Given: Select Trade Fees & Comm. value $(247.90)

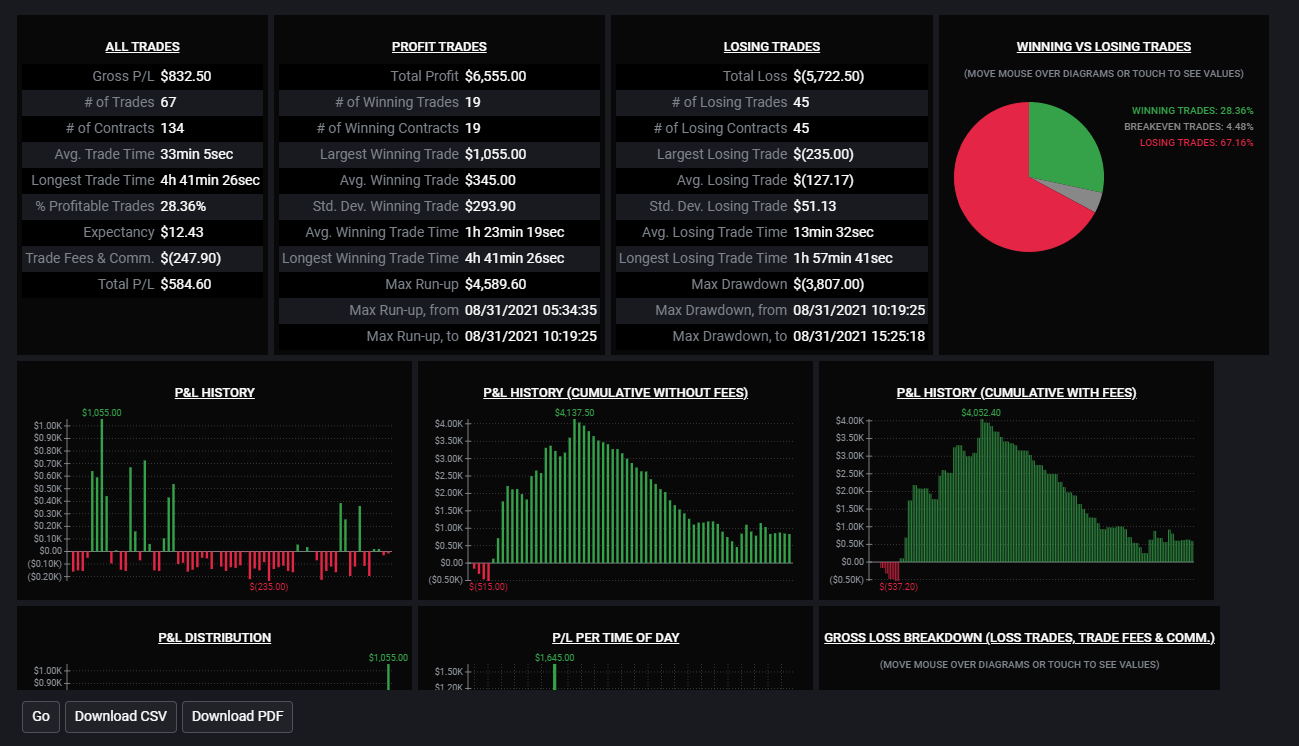Looking at the screenshot, I should coord(190,258).
